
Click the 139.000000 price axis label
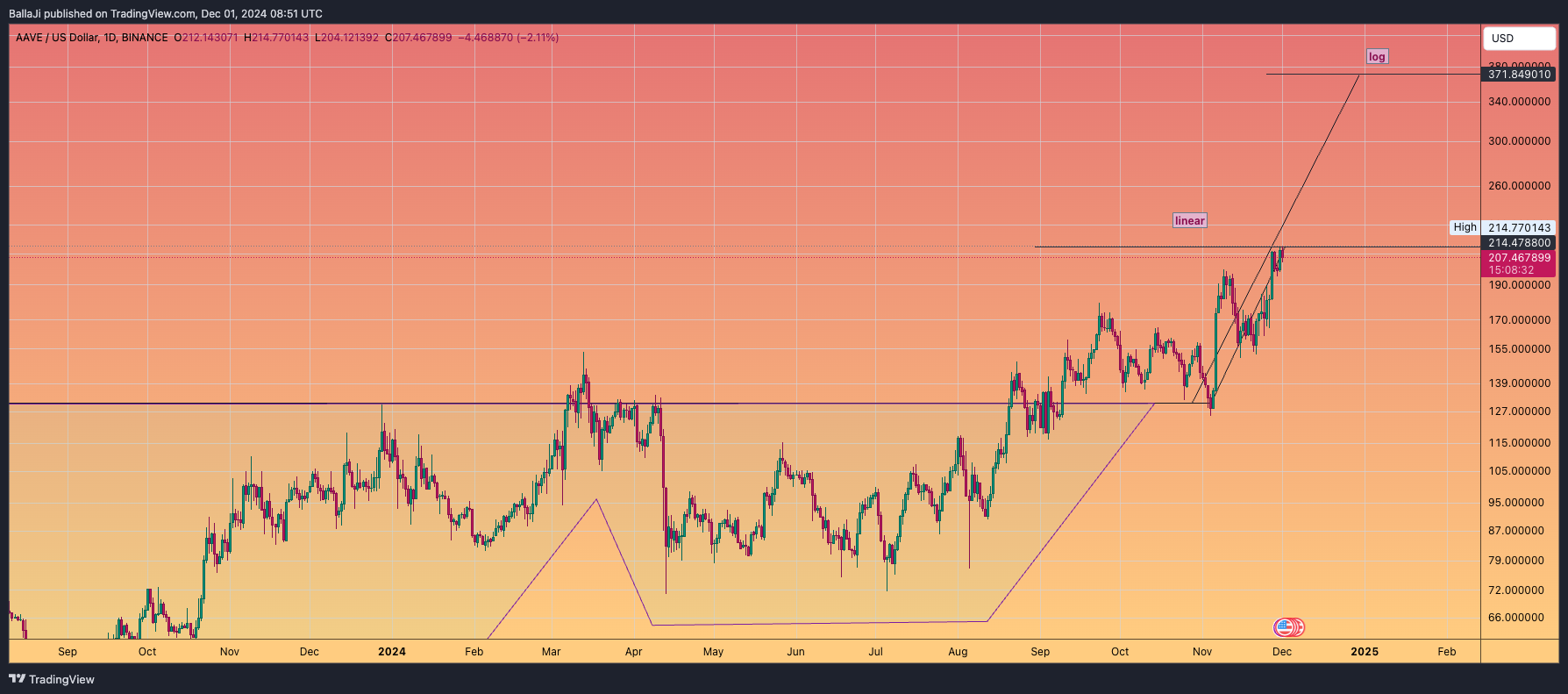click(1520, 383)
